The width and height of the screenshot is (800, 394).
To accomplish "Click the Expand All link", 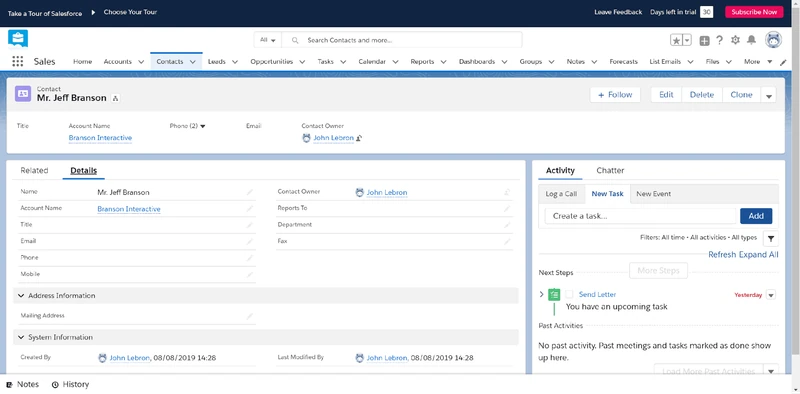I will click(x=759, y=255).
